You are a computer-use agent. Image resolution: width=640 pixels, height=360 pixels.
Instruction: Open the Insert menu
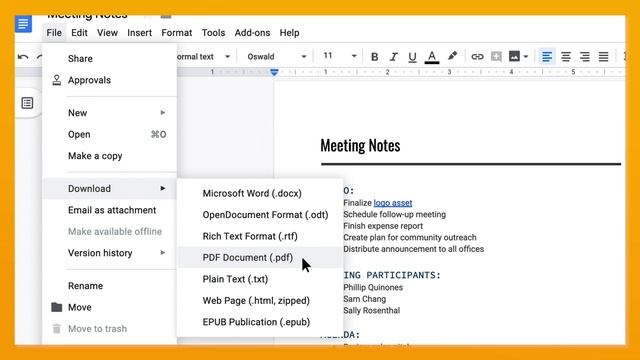[x=139, y=33]
